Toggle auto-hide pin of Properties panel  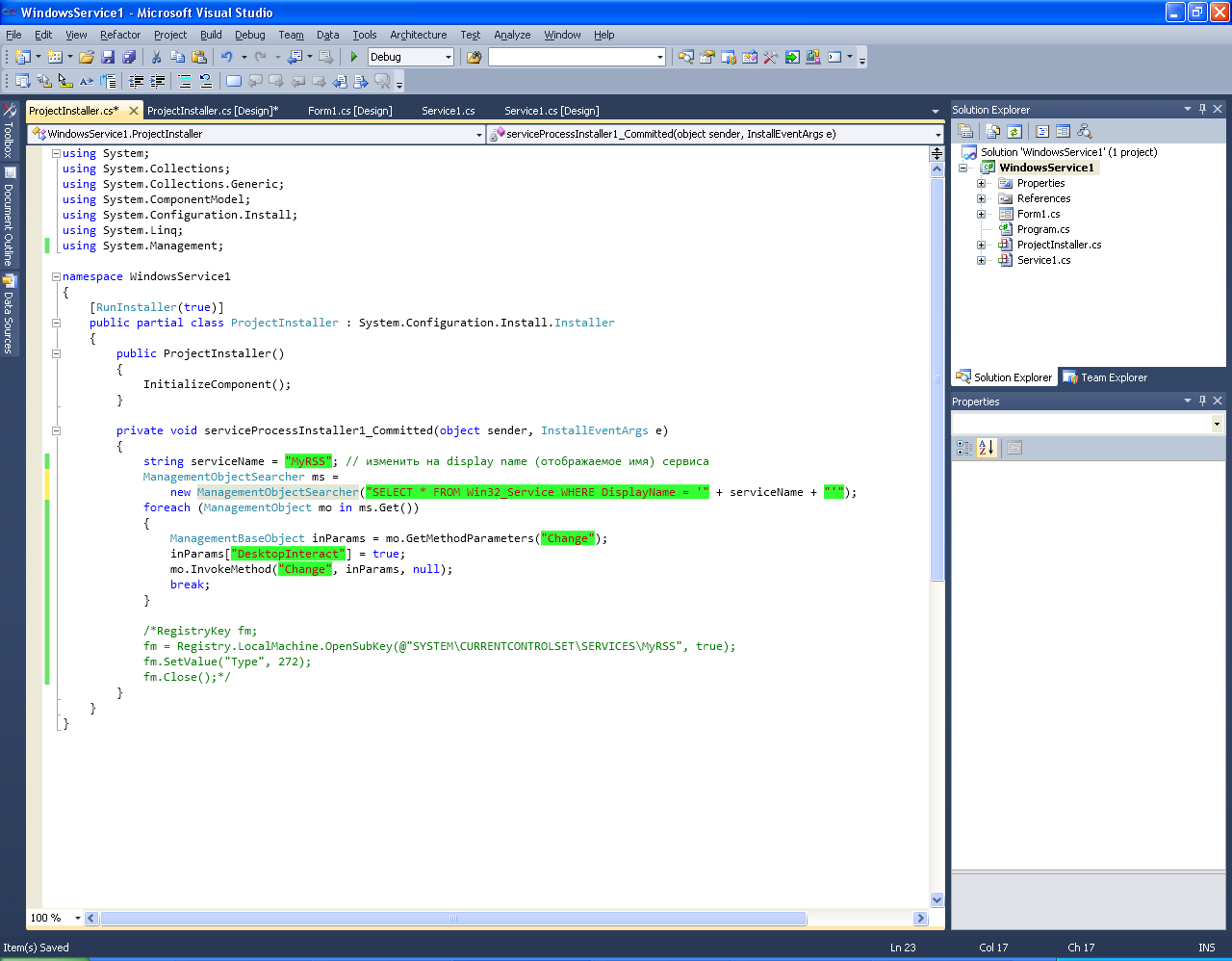click(x=1202, y=401)
